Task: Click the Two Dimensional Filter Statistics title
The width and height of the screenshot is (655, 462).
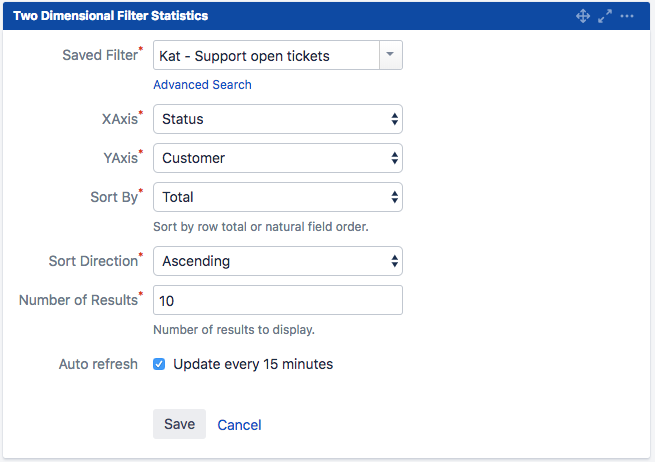Action: (x=110, y=16)
